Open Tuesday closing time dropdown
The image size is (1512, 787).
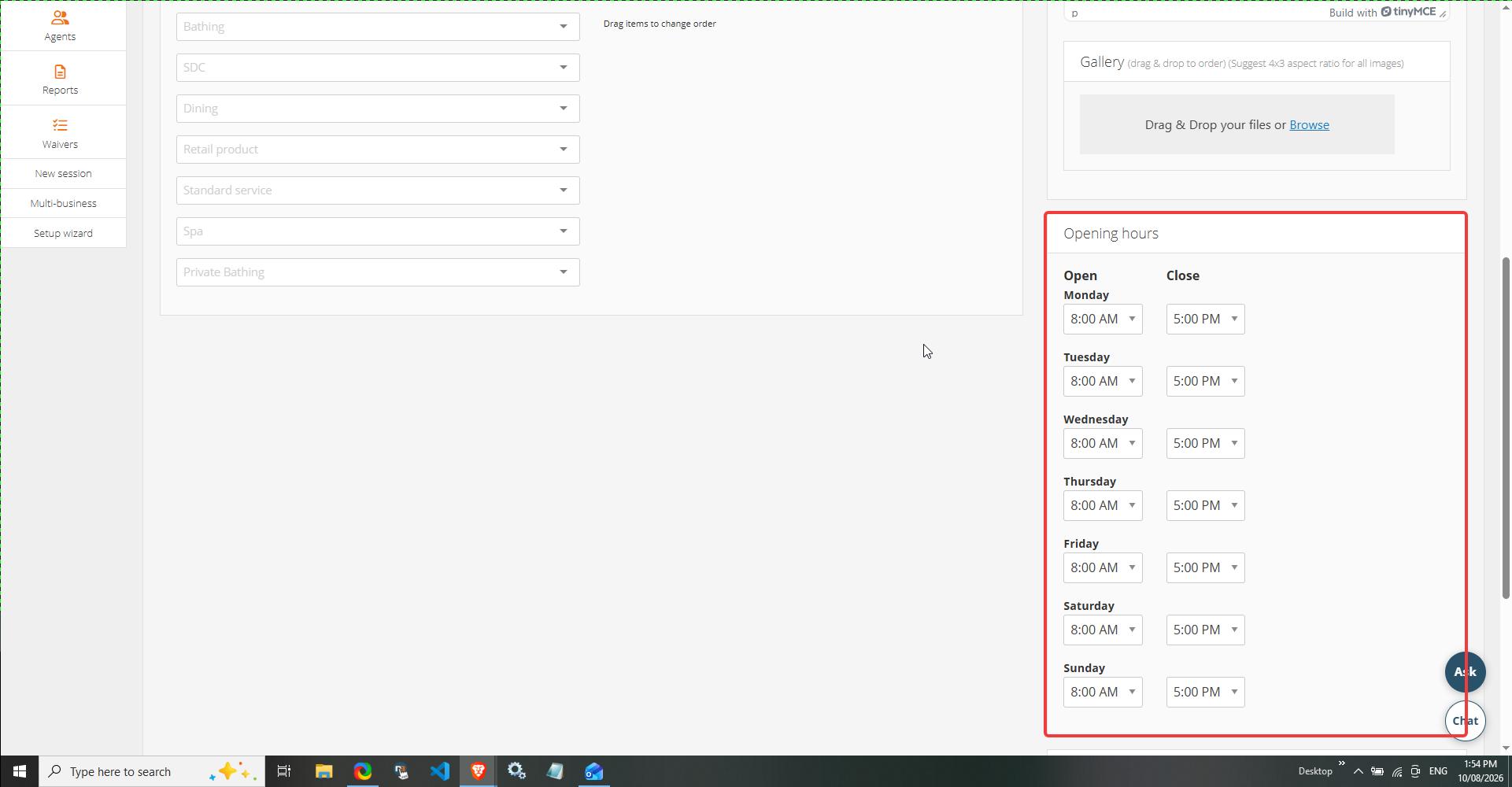[1205, 381]
